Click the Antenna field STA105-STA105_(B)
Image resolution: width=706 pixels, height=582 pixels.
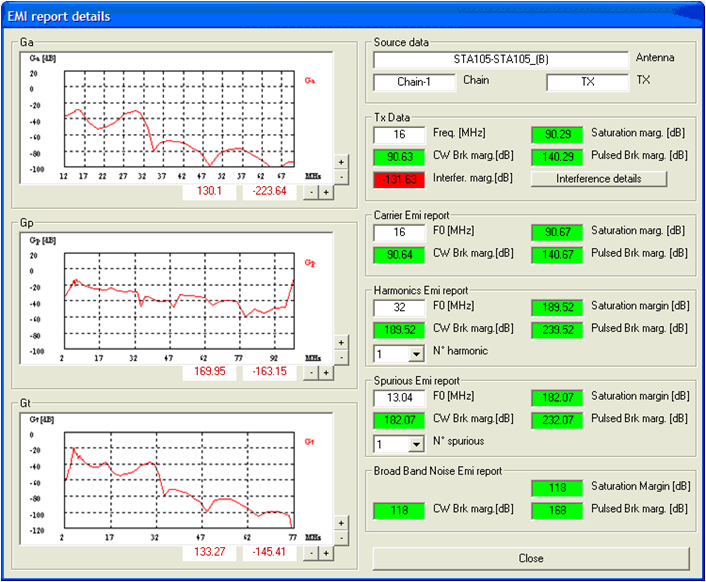click(x=501, y=59)
